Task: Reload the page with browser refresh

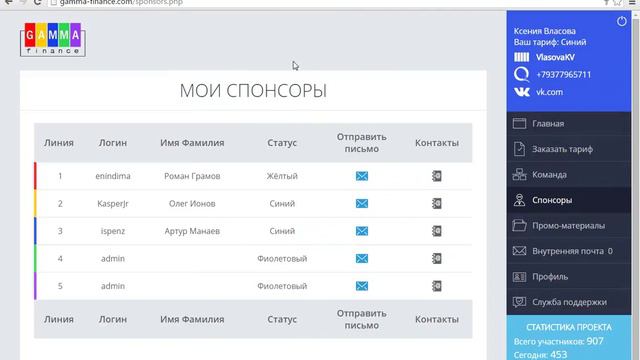Action: (38, 2)
